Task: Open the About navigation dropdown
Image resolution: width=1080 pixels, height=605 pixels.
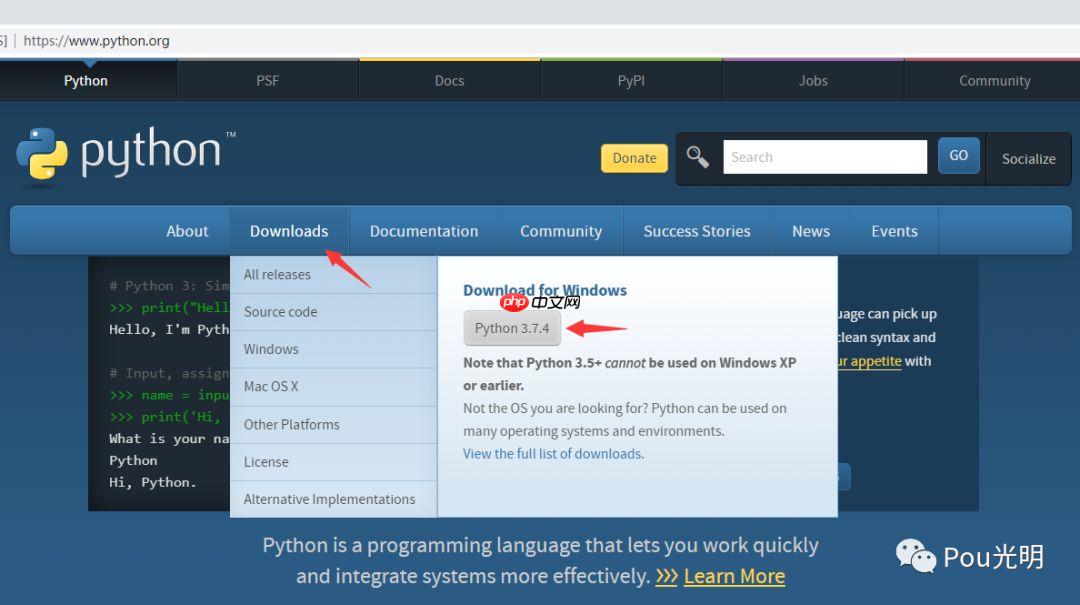Action: (x=187, y=231)
